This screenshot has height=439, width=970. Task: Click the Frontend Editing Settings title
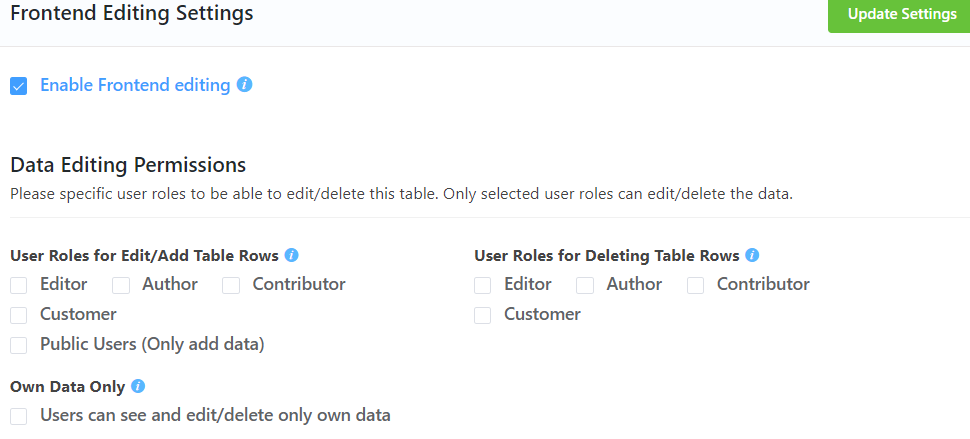point(131,14)
